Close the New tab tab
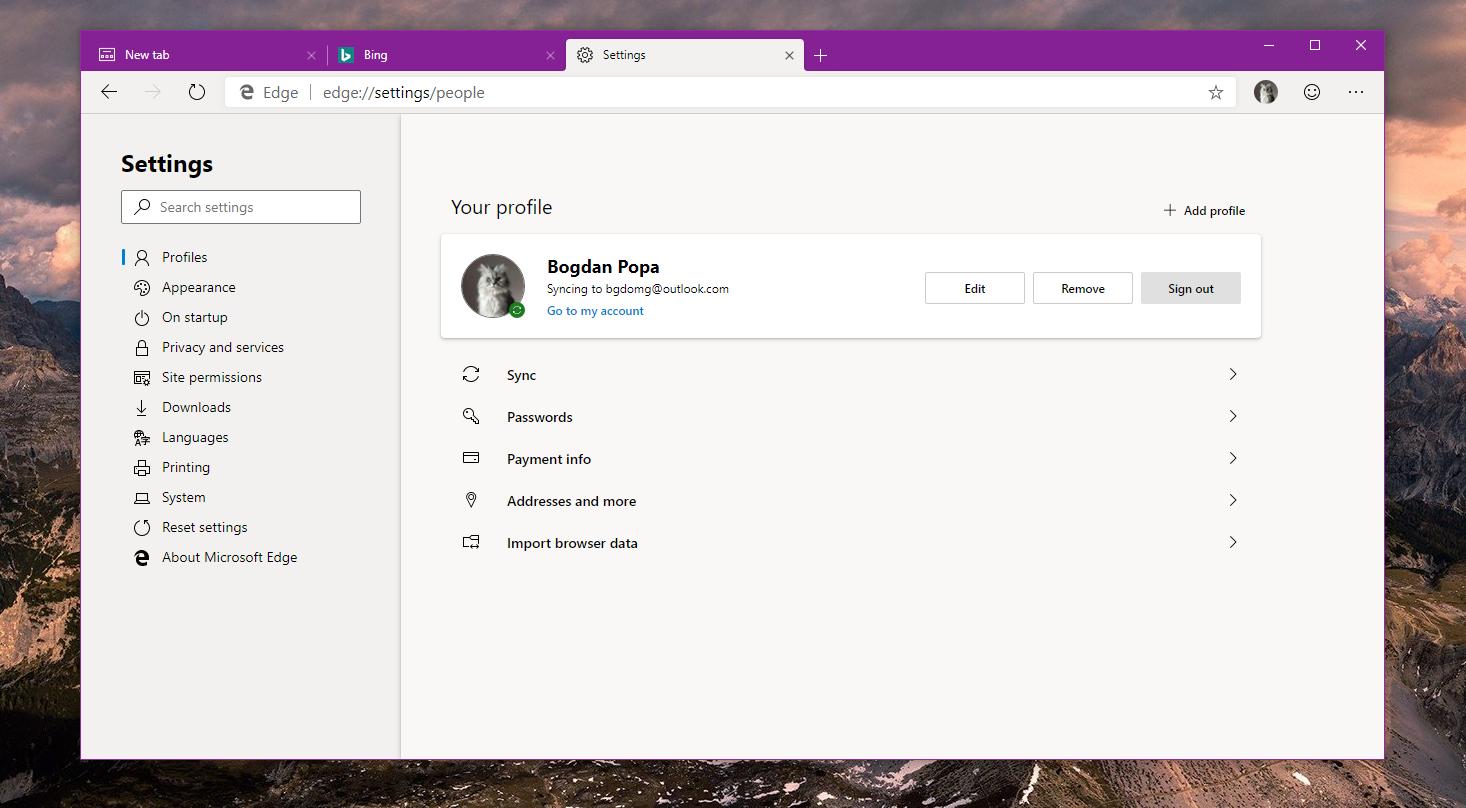This screenshot has height=808, width=1466. point(311,55)
